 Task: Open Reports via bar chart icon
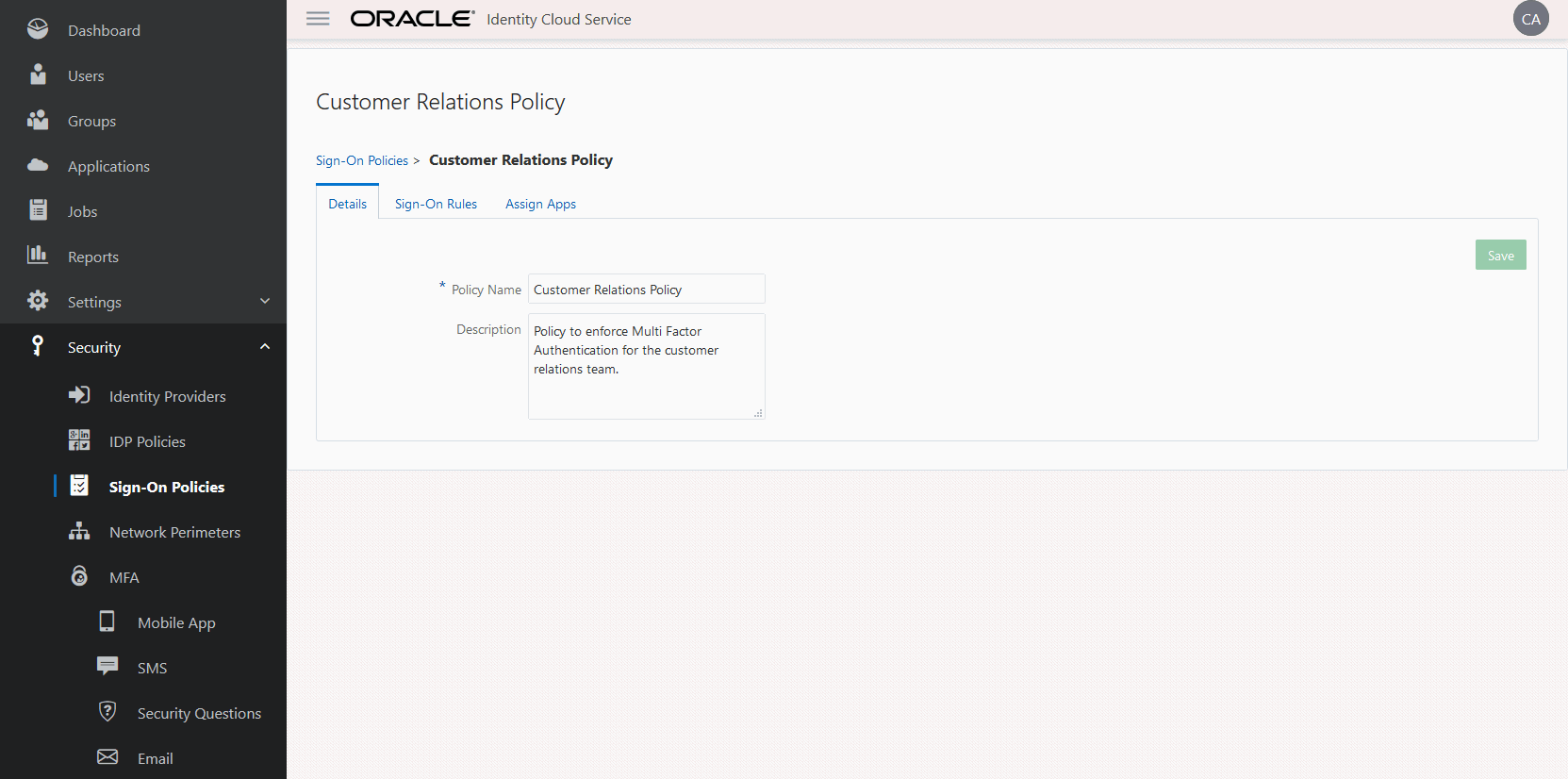coord(38,255)
